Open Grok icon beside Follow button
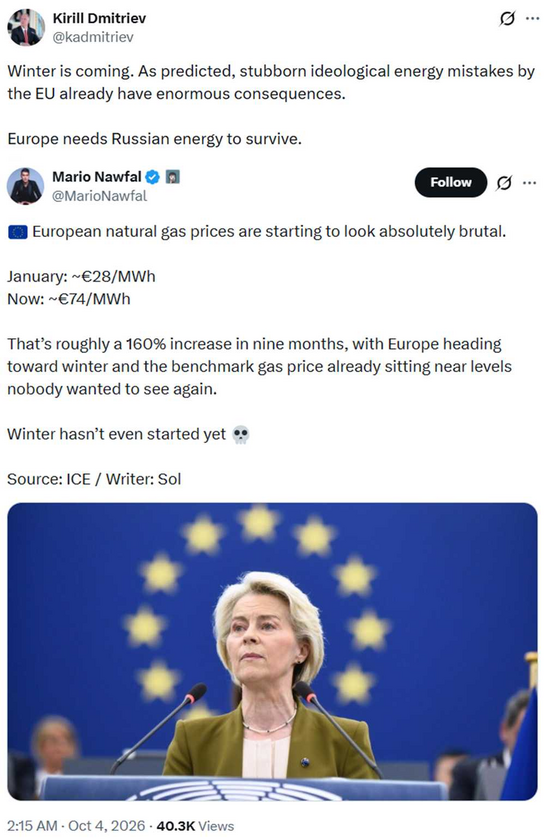Screen dimensions: 545x839 tap(503, 183)
